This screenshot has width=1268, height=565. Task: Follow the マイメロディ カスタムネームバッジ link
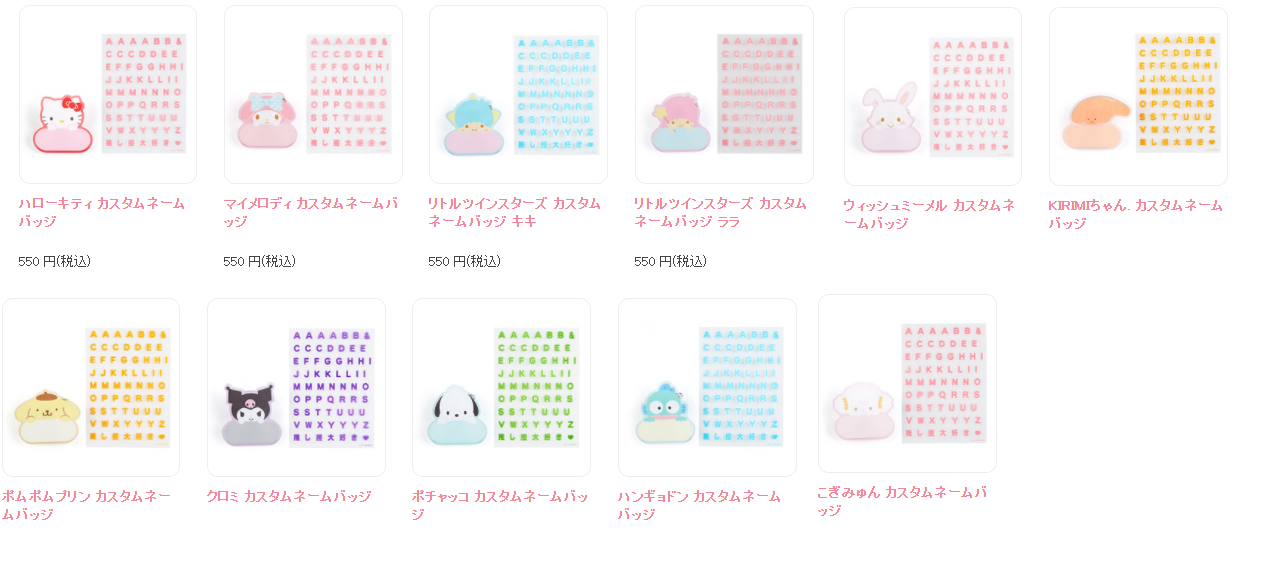[310, 212]
